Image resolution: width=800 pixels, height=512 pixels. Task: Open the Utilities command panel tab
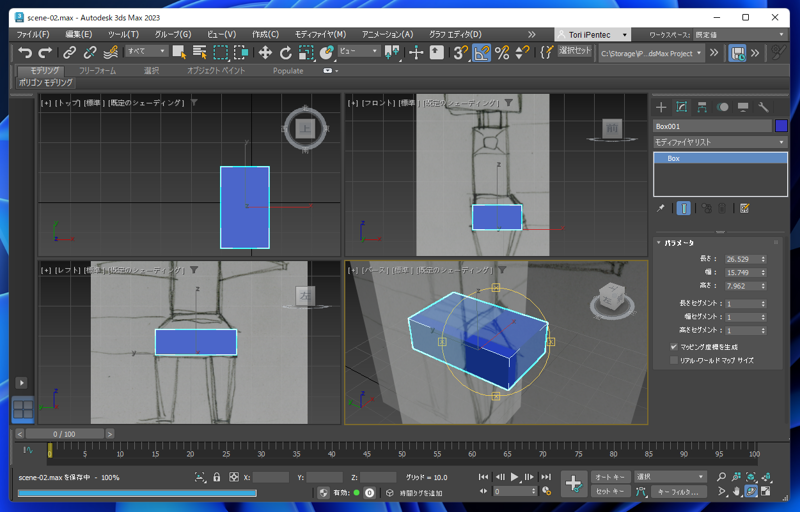[x=763, y=107]
